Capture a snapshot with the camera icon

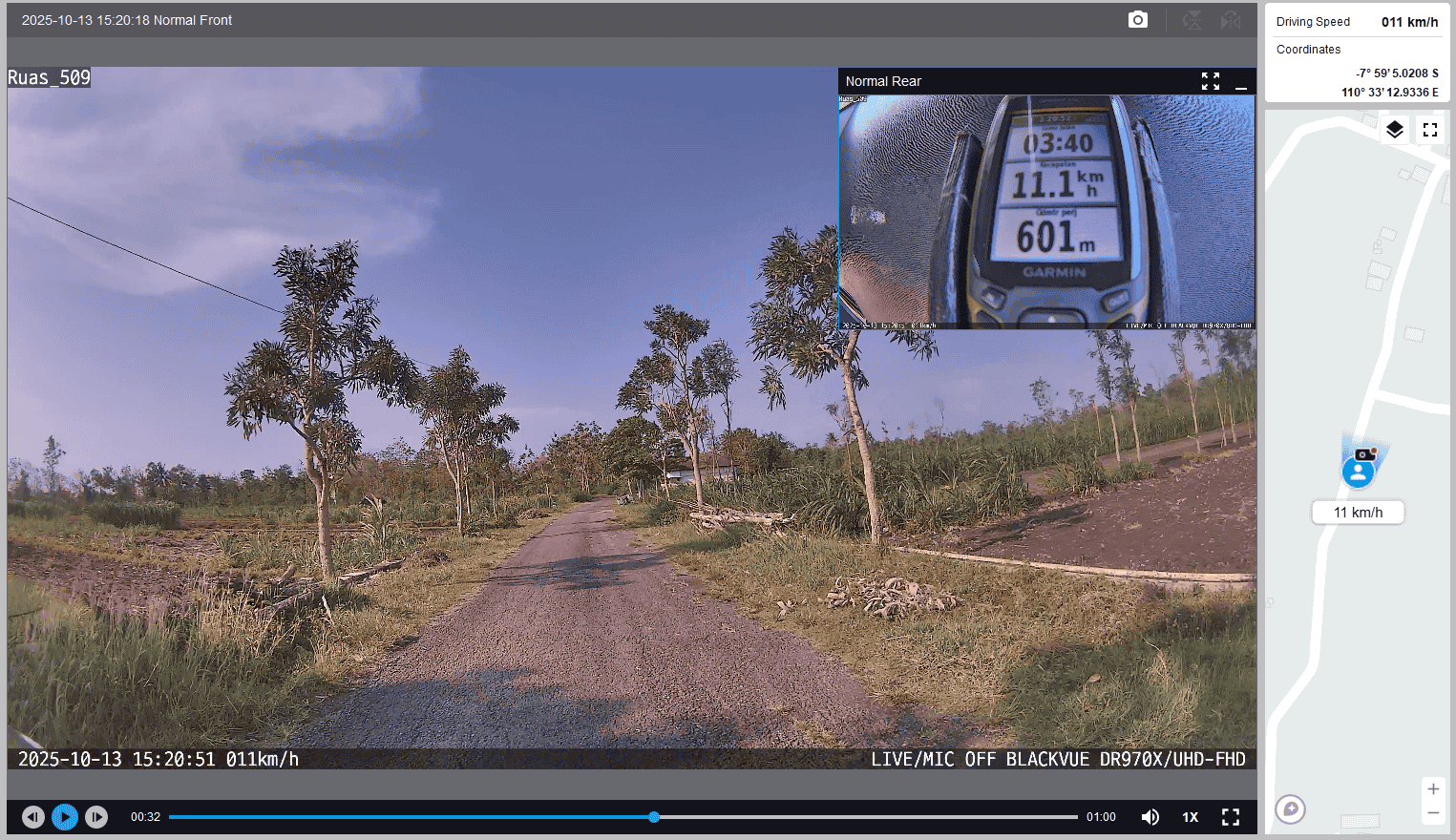pyautogui.click(x=1137, y=20)
